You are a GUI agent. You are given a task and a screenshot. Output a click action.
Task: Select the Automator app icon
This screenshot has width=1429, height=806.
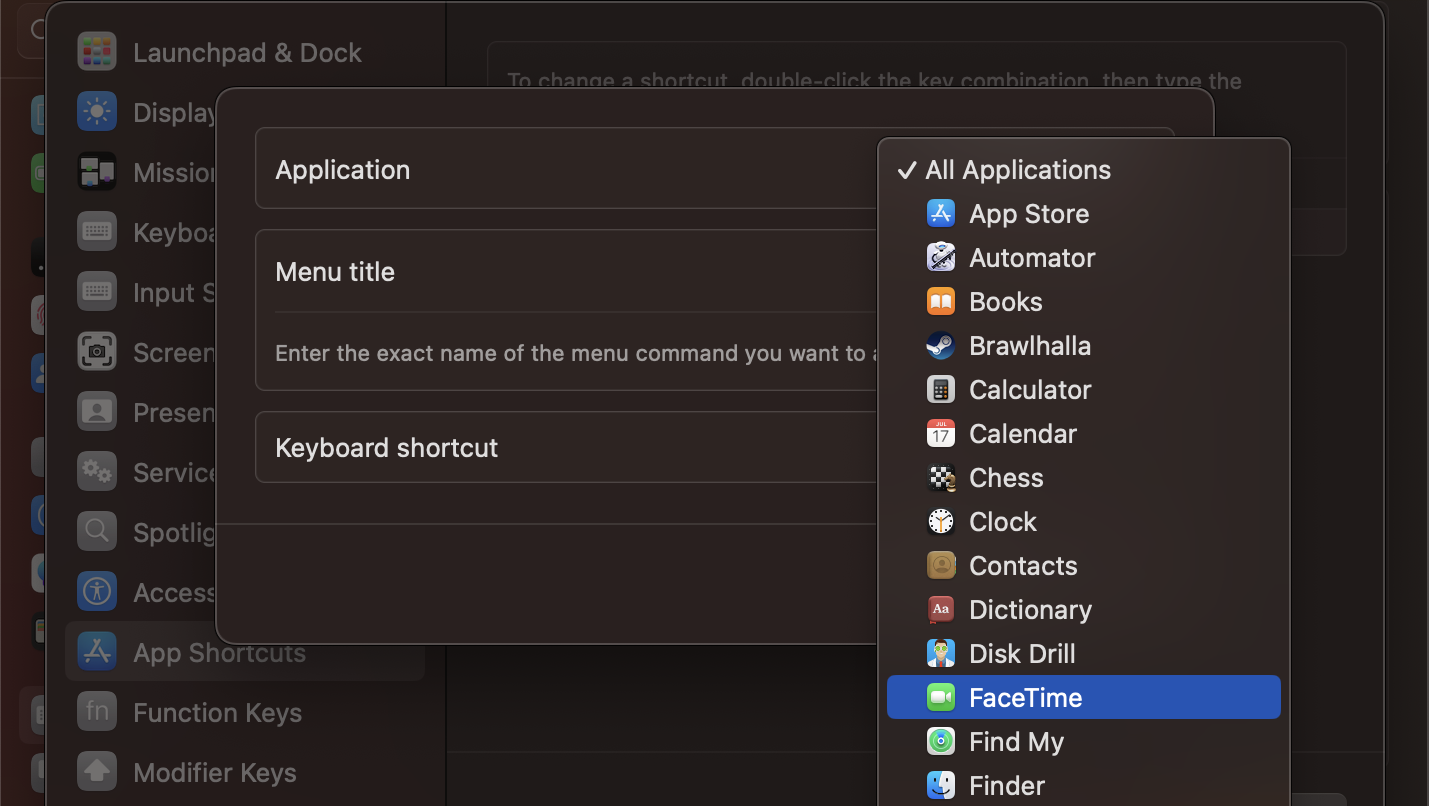click(940, 257)
